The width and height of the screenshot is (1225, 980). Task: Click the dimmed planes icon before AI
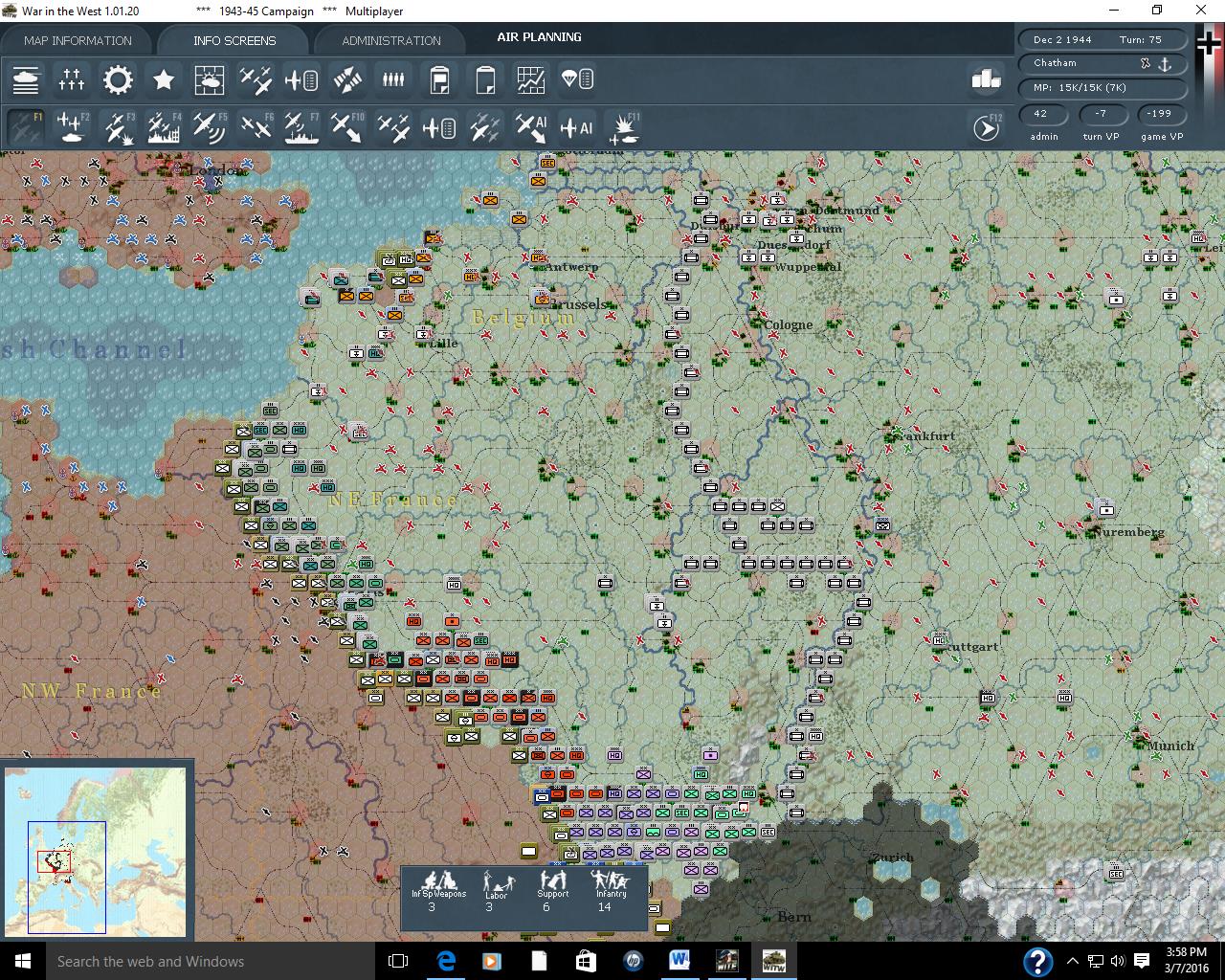485,127
